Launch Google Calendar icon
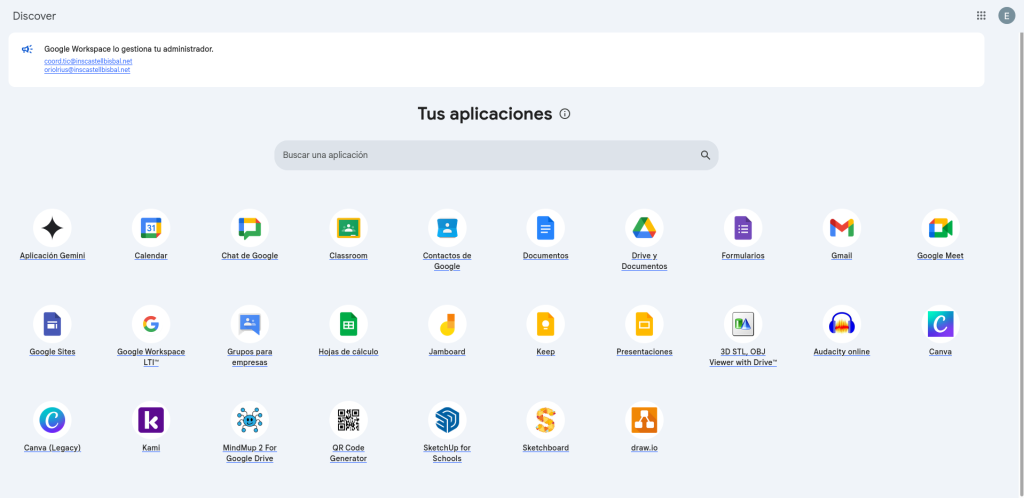 (x=151, y=229)
